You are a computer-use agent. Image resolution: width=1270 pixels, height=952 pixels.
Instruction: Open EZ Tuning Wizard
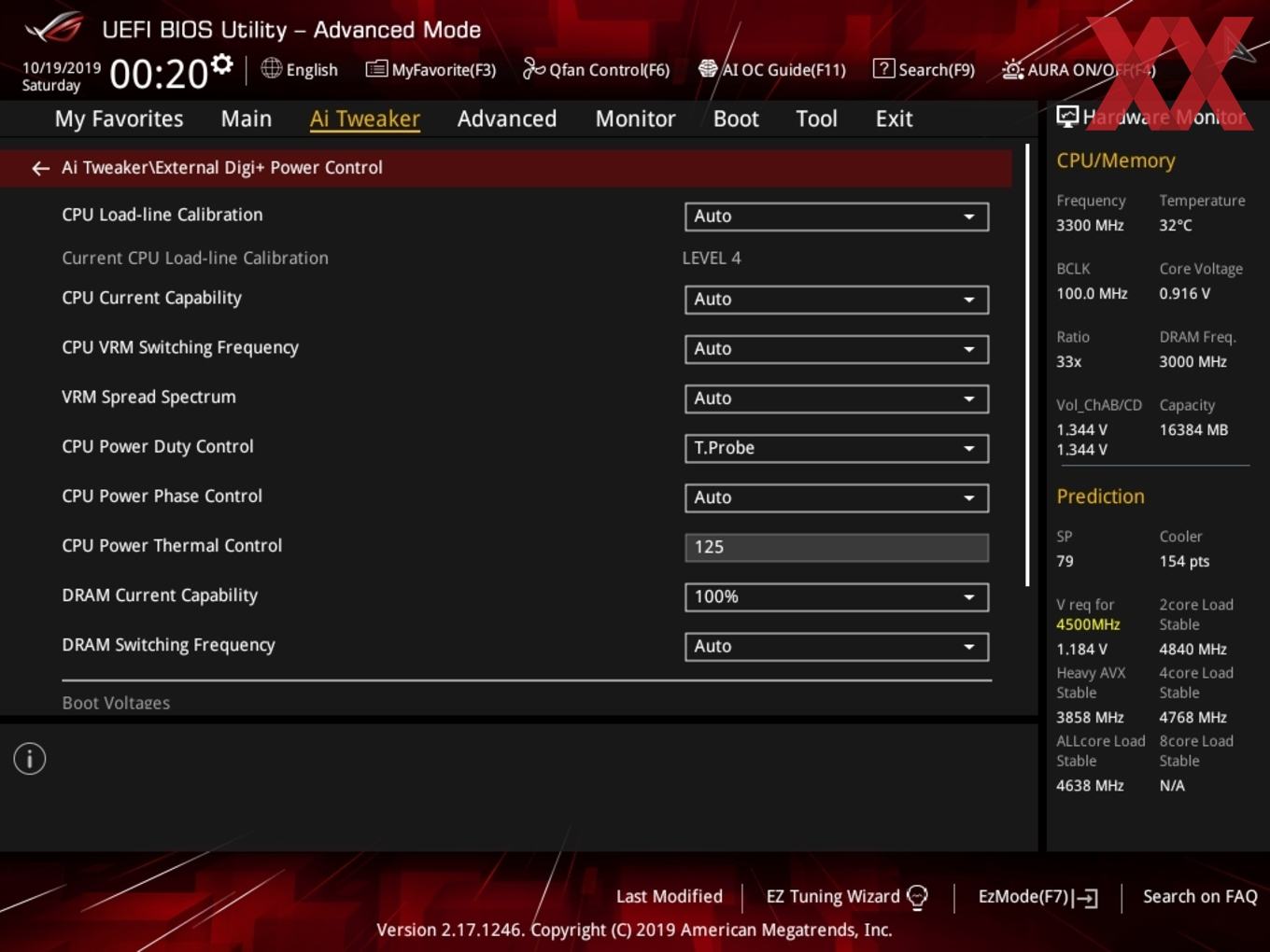tap(846, 897)
